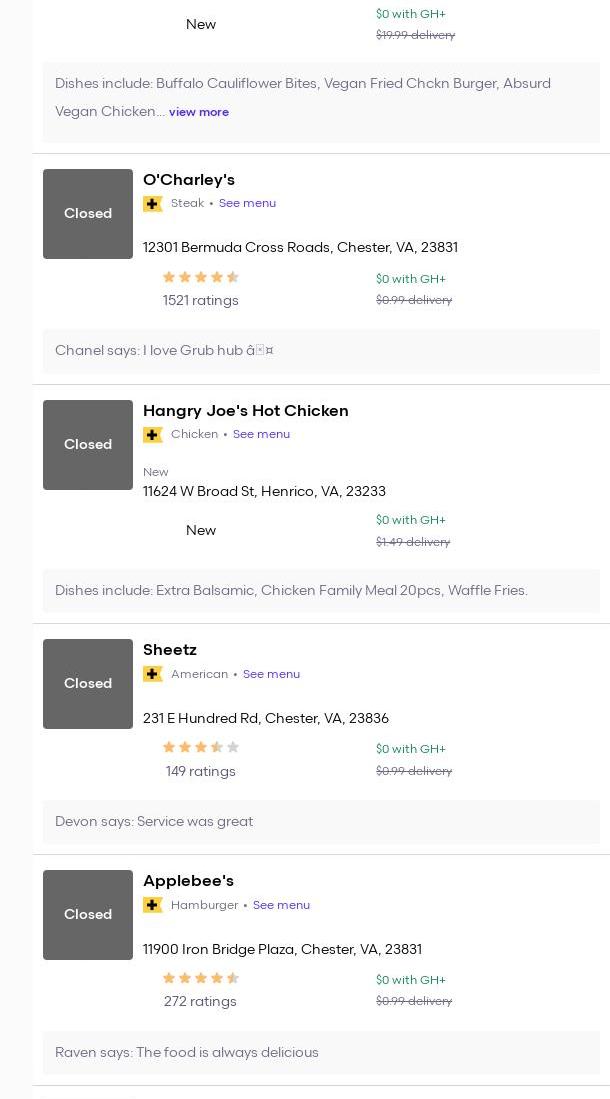
Task: Click the O'Charley's restaurant name
Action: point(189,180)
